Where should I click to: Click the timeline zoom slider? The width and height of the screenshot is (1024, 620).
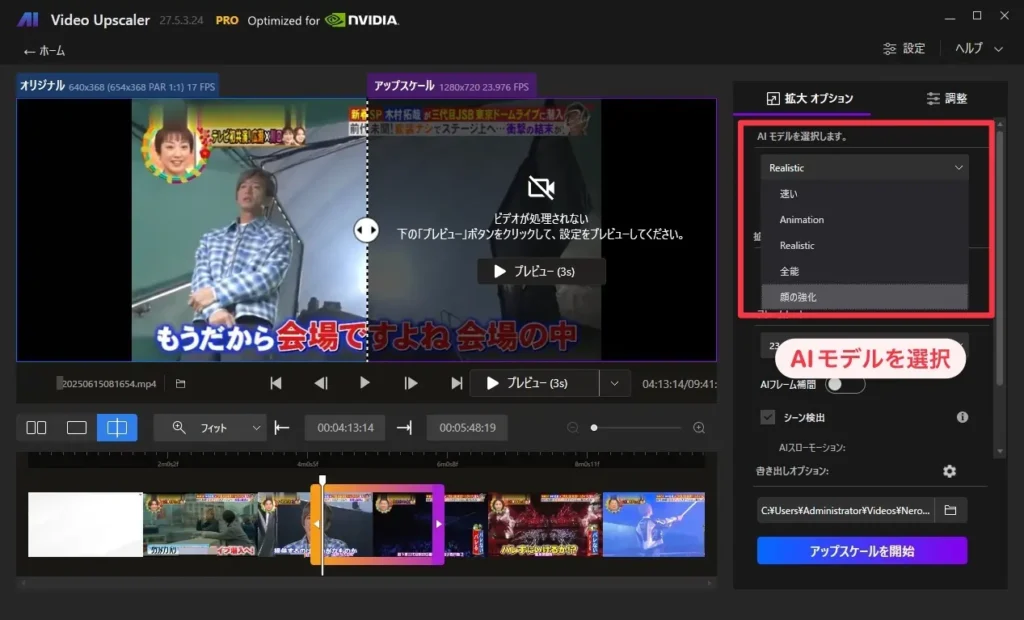click(x=636, y=428)
